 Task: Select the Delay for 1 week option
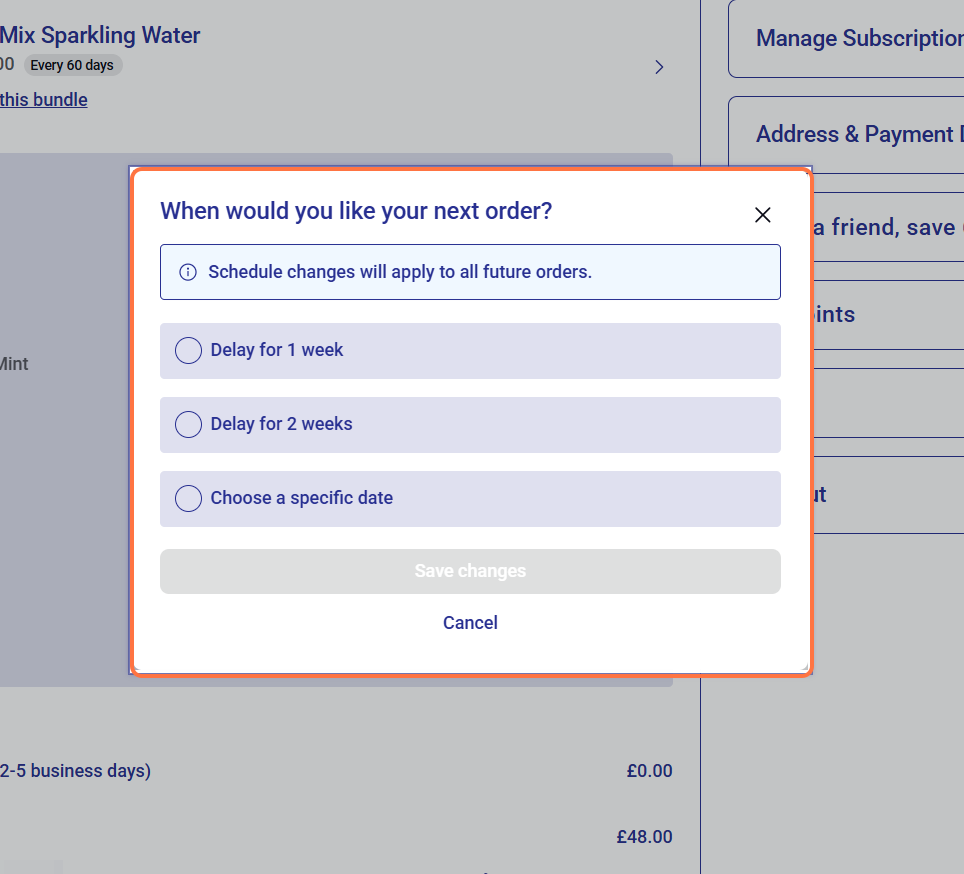pos(189,351)
